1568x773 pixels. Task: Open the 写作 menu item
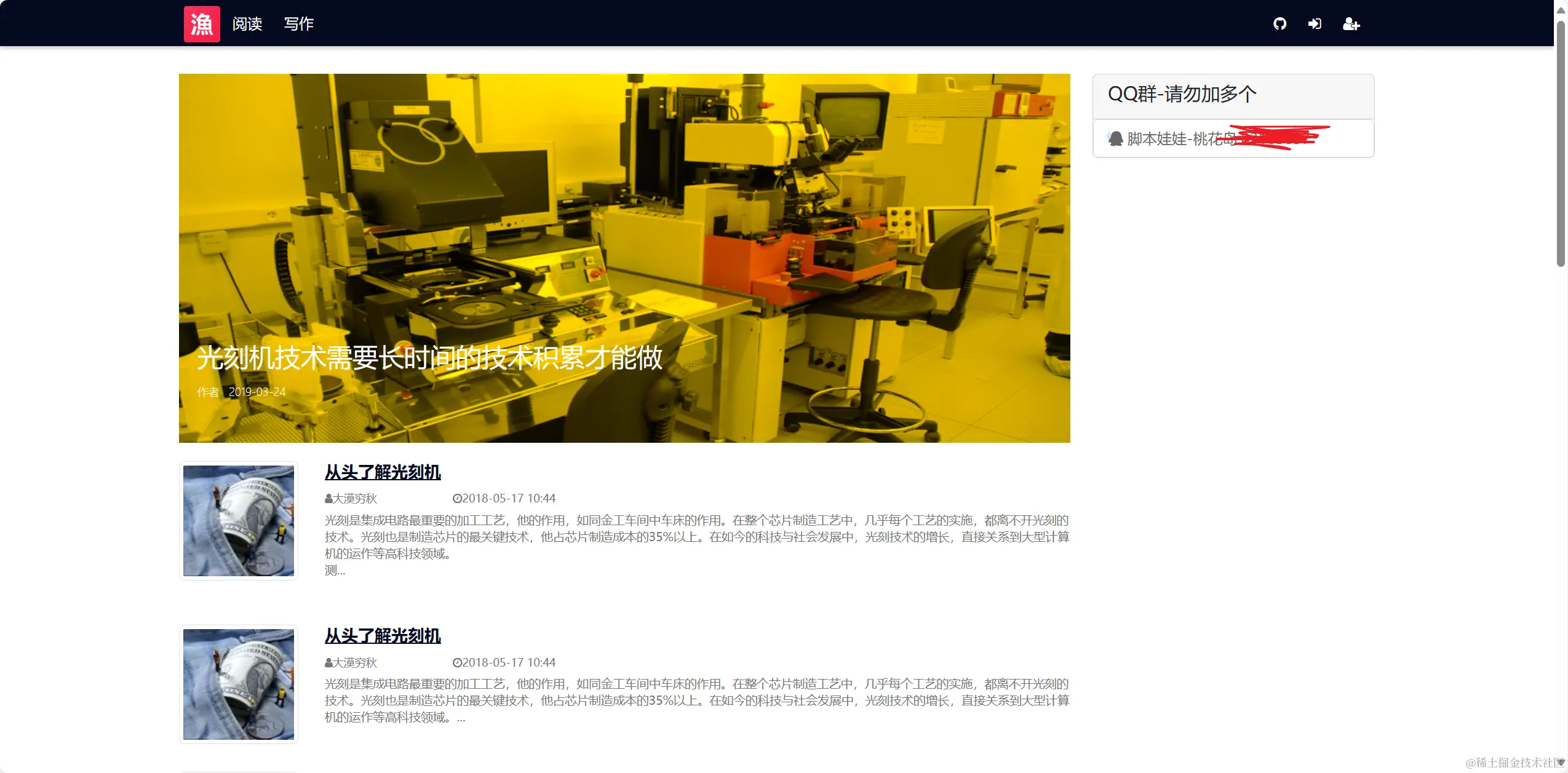299,24
